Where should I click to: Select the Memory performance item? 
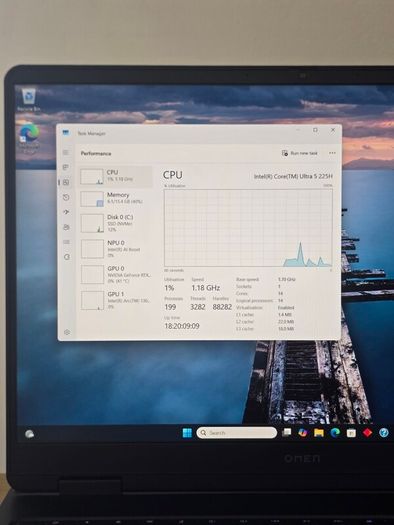tap(116, 199)
